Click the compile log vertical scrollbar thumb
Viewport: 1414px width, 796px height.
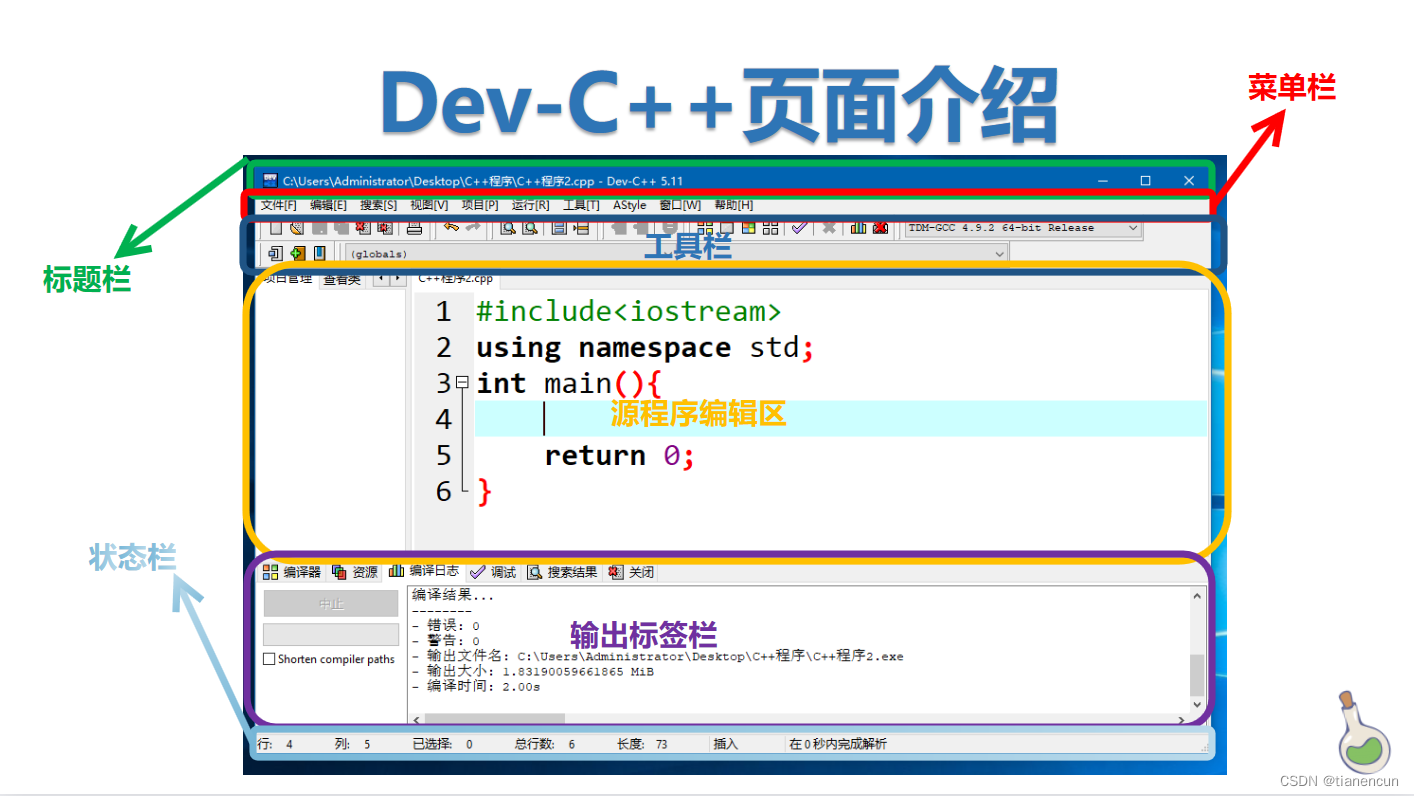(1198, 675)
